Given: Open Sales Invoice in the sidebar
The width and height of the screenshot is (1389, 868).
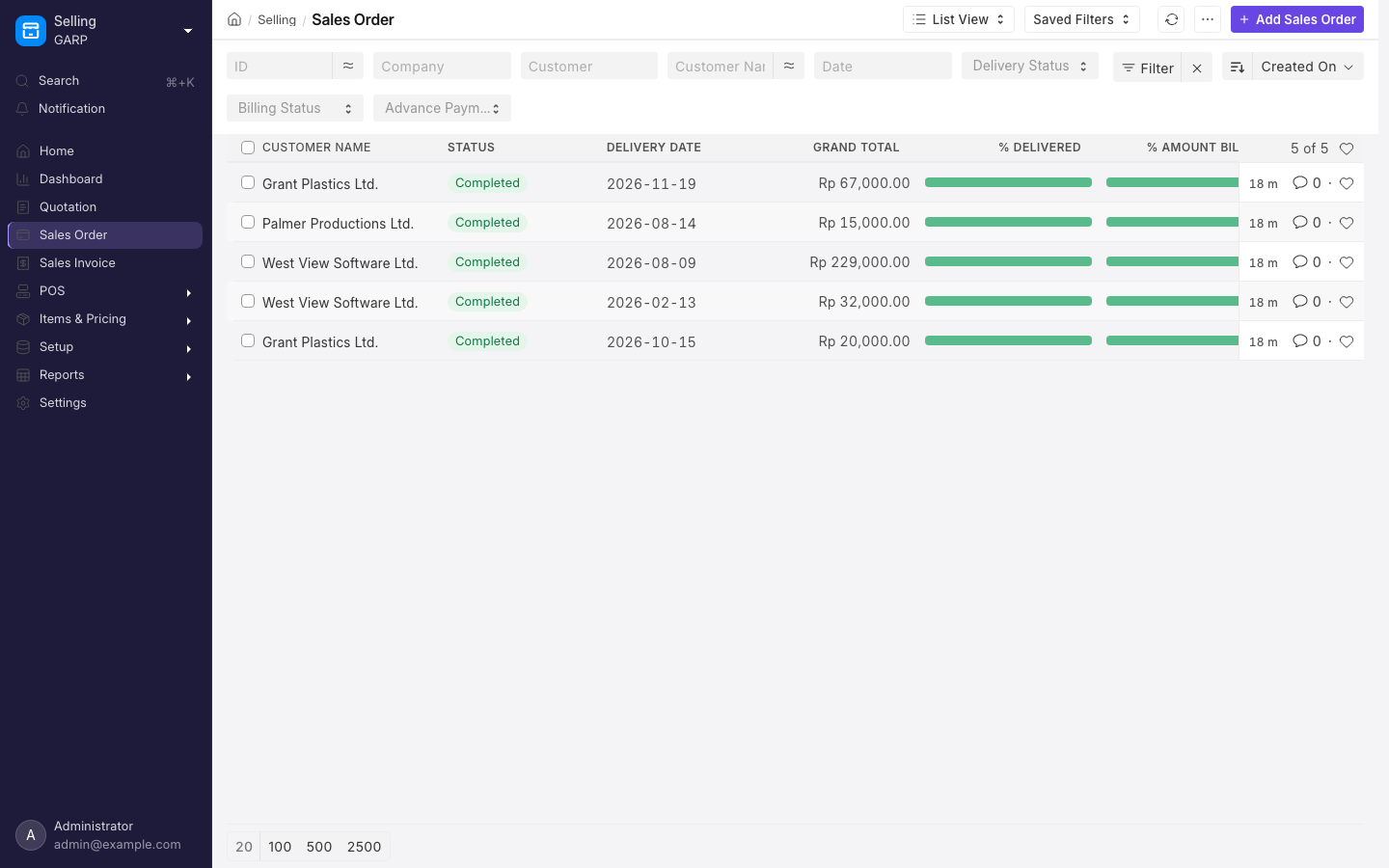Looking at the screenshot, I should pos(106,263).
